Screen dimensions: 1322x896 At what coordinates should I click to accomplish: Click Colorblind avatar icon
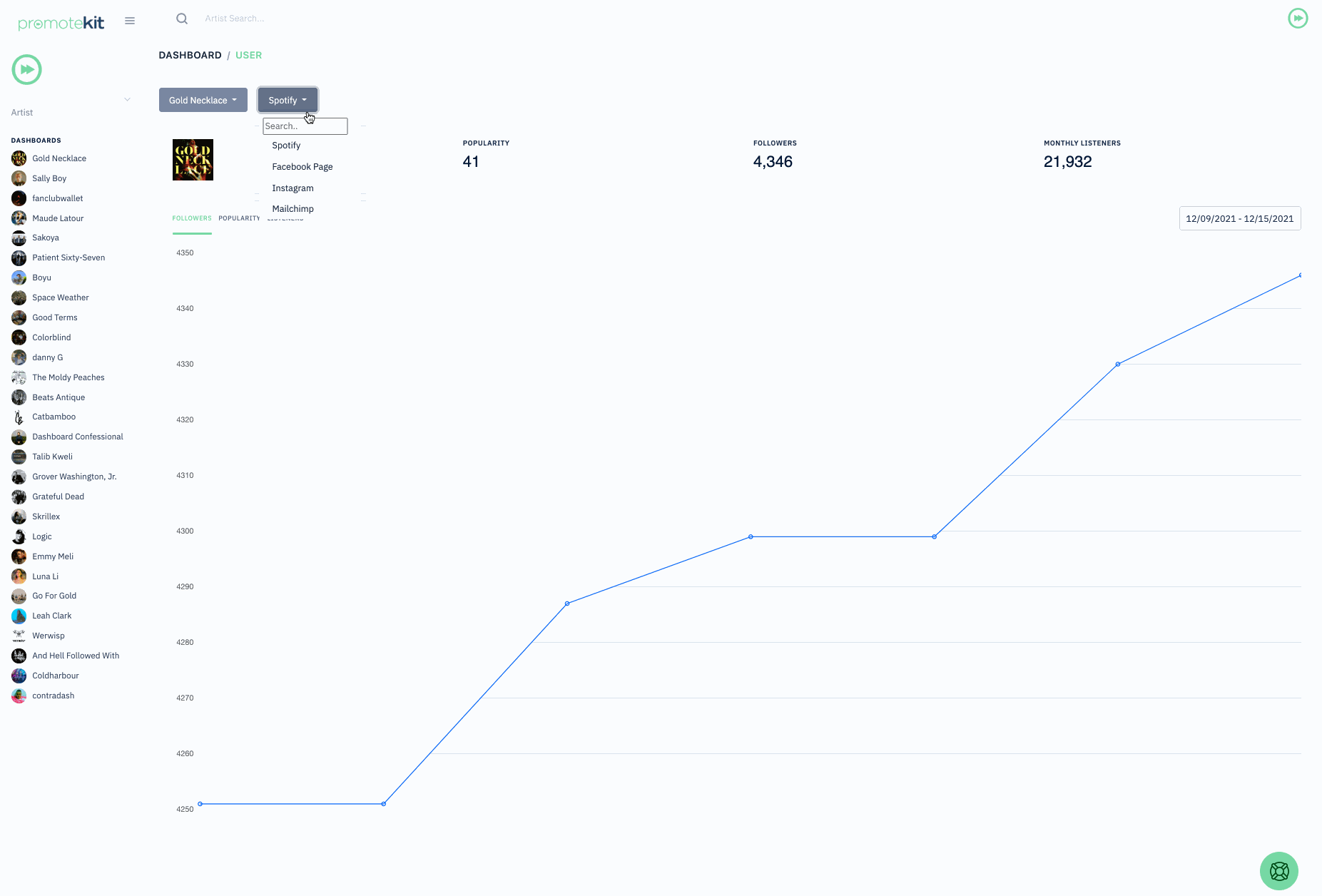[19, 337]
